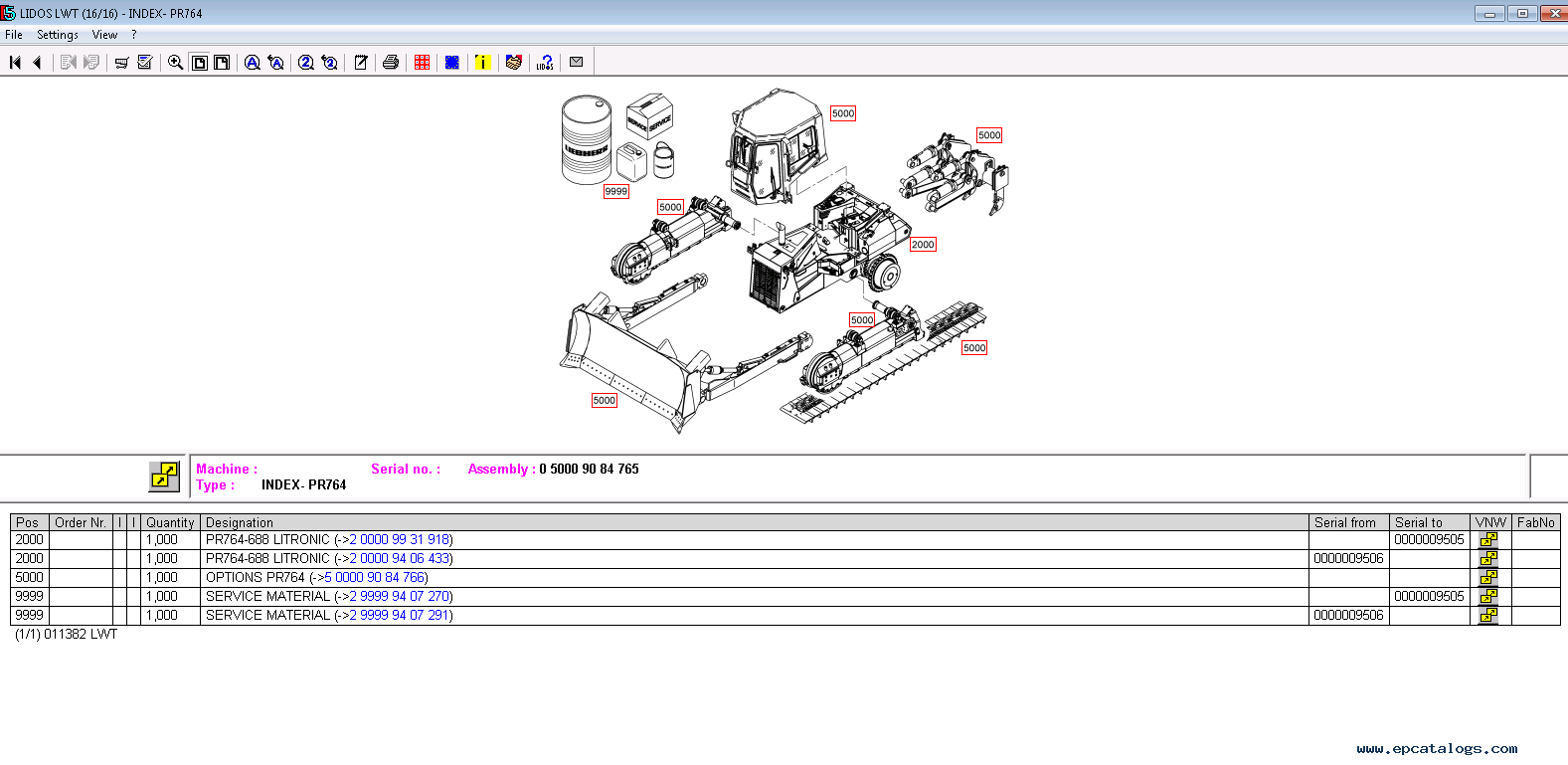Click the yellow link icon beside Machine info

[x=164, y=476]
